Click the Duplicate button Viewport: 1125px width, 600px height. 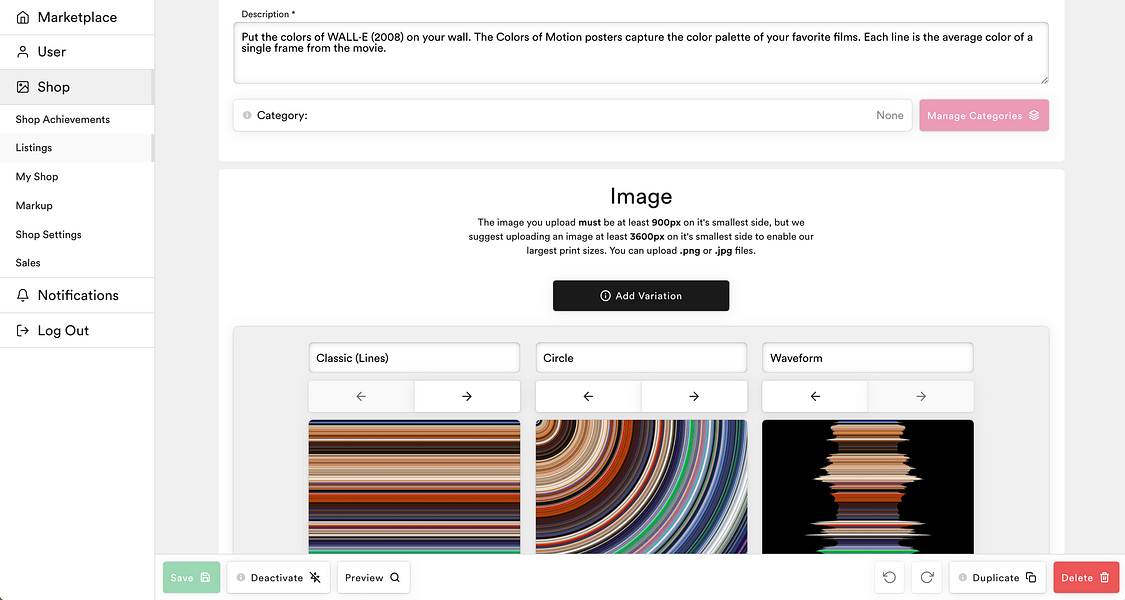(x=997, y=578)
